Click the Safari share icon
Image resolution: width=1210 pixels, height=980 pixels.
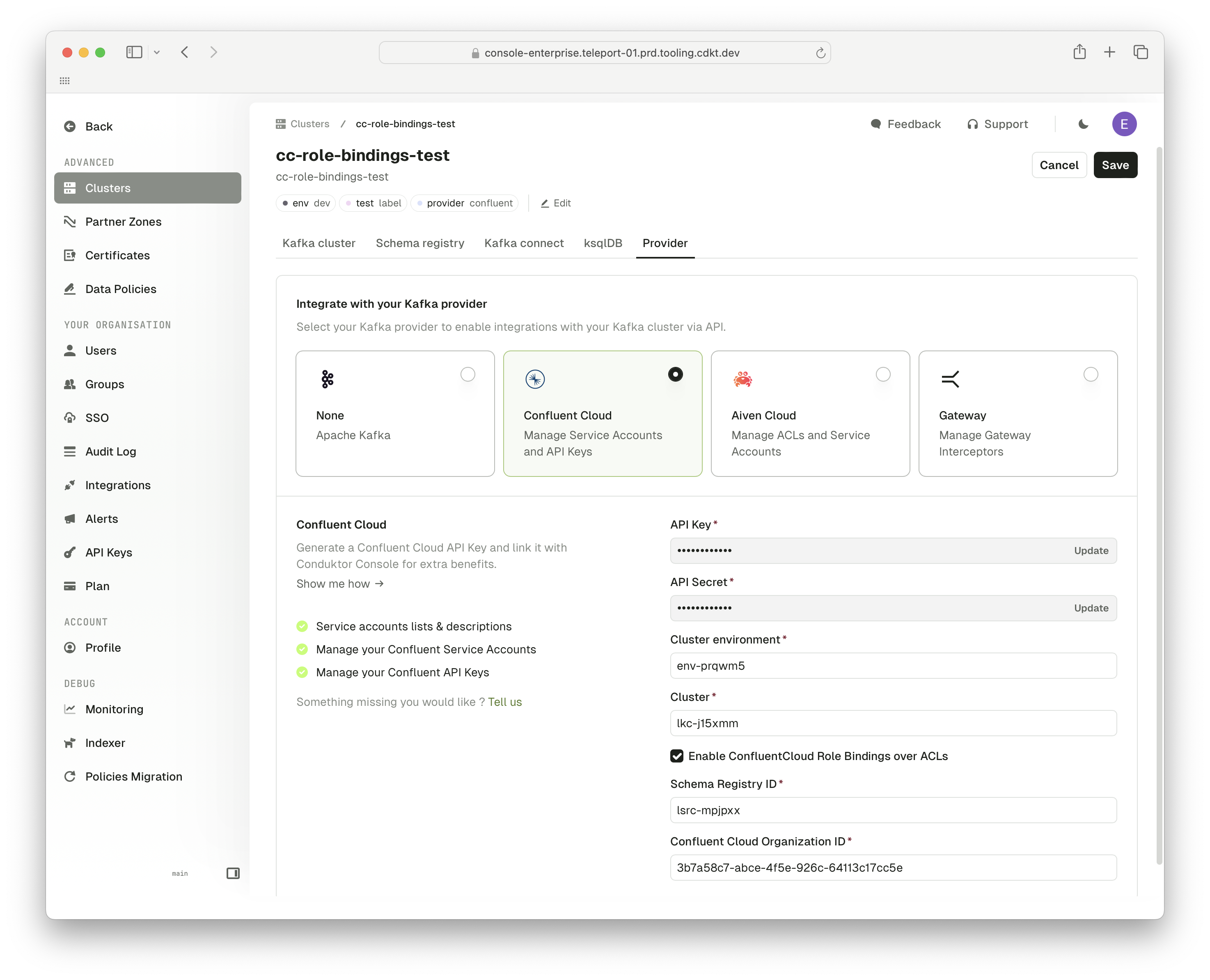click(x=1079, y=52)
